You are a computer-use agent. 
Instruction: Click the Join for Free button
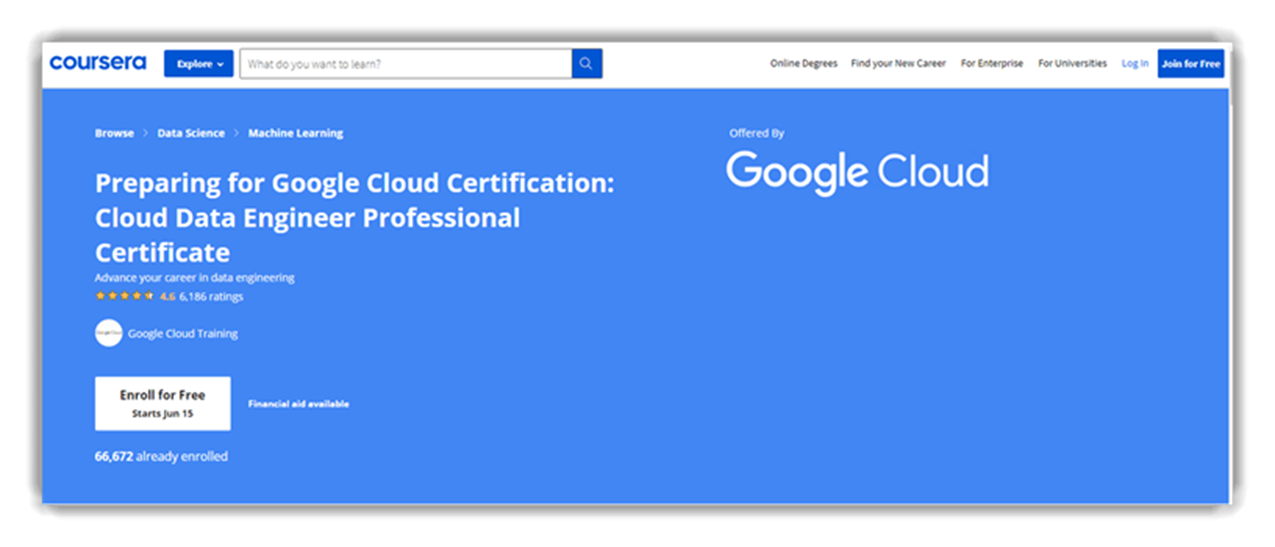click(x=1191, y=64)
